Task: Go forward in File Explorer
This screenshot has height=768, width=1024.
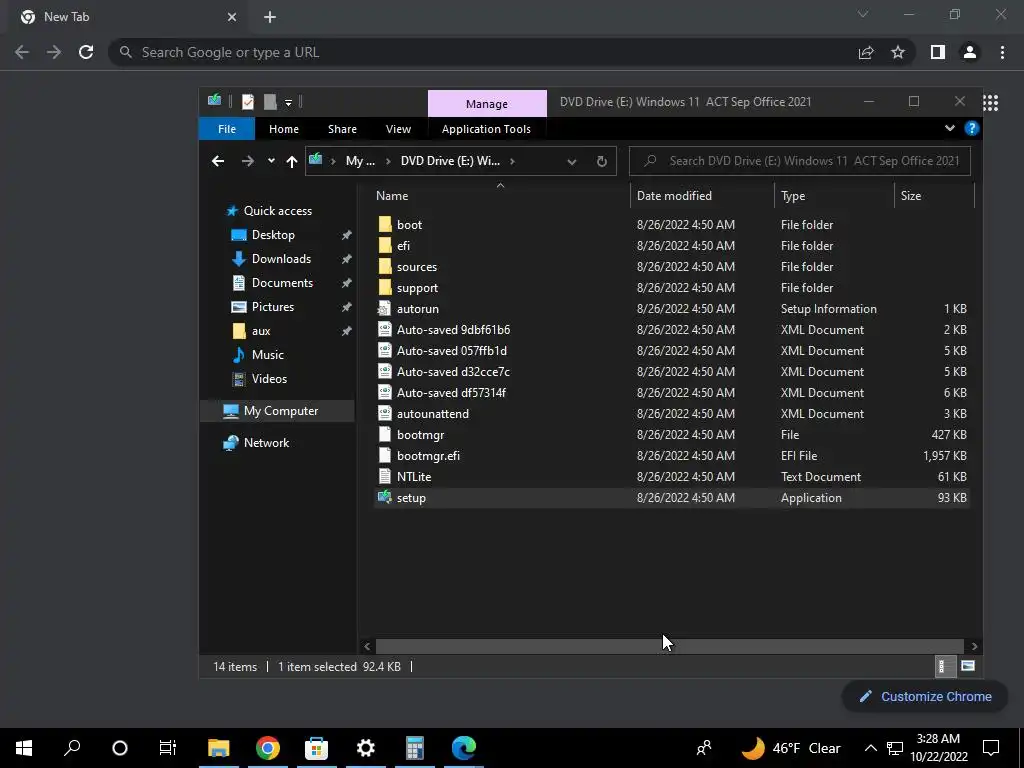Action: 248,161
